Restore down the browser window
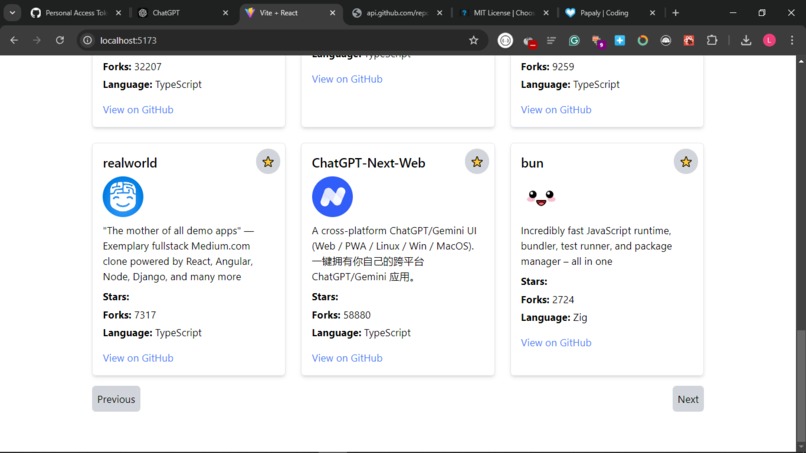806x453 pixels. click(x=762, y=13)
